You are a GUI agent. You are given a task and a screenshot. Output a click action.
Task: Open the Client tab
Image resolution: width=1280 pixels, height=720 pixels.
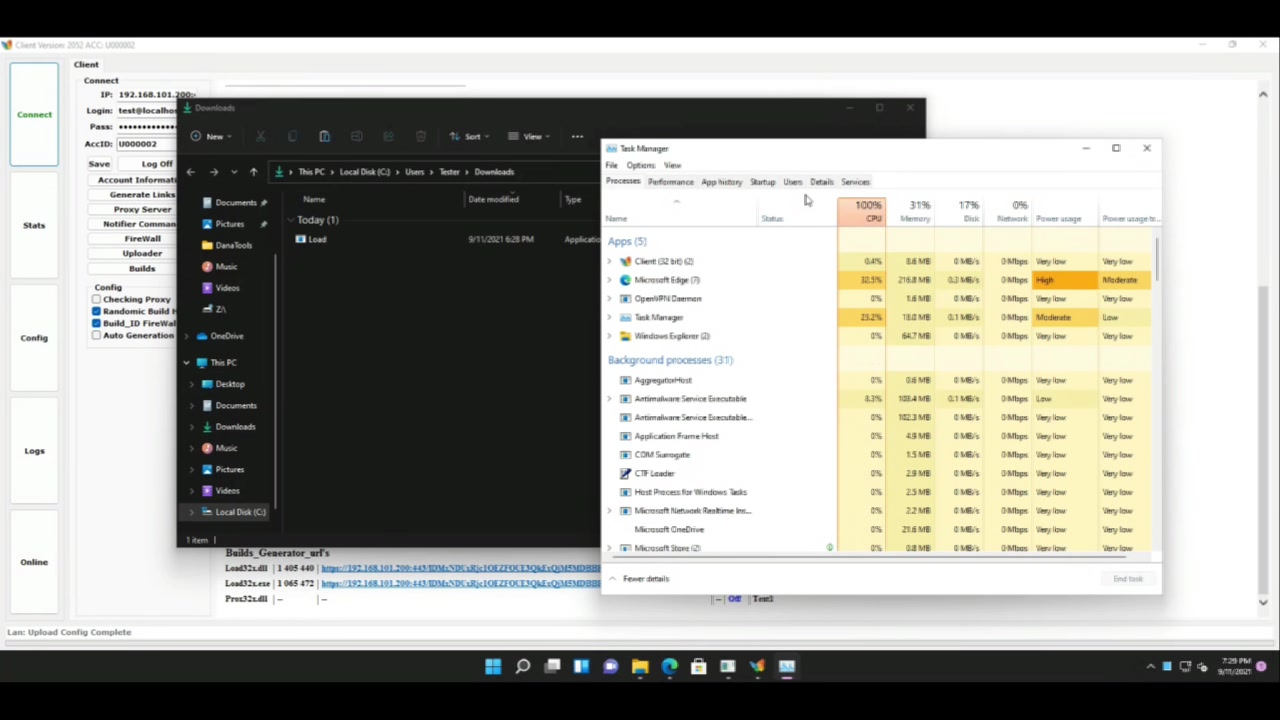click(x=86, y=64)
